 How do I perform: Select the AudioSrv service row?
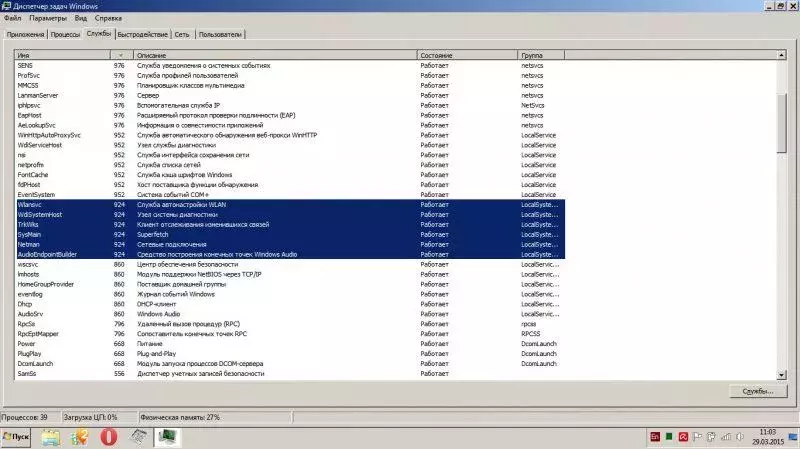click(x=290, y=314)
